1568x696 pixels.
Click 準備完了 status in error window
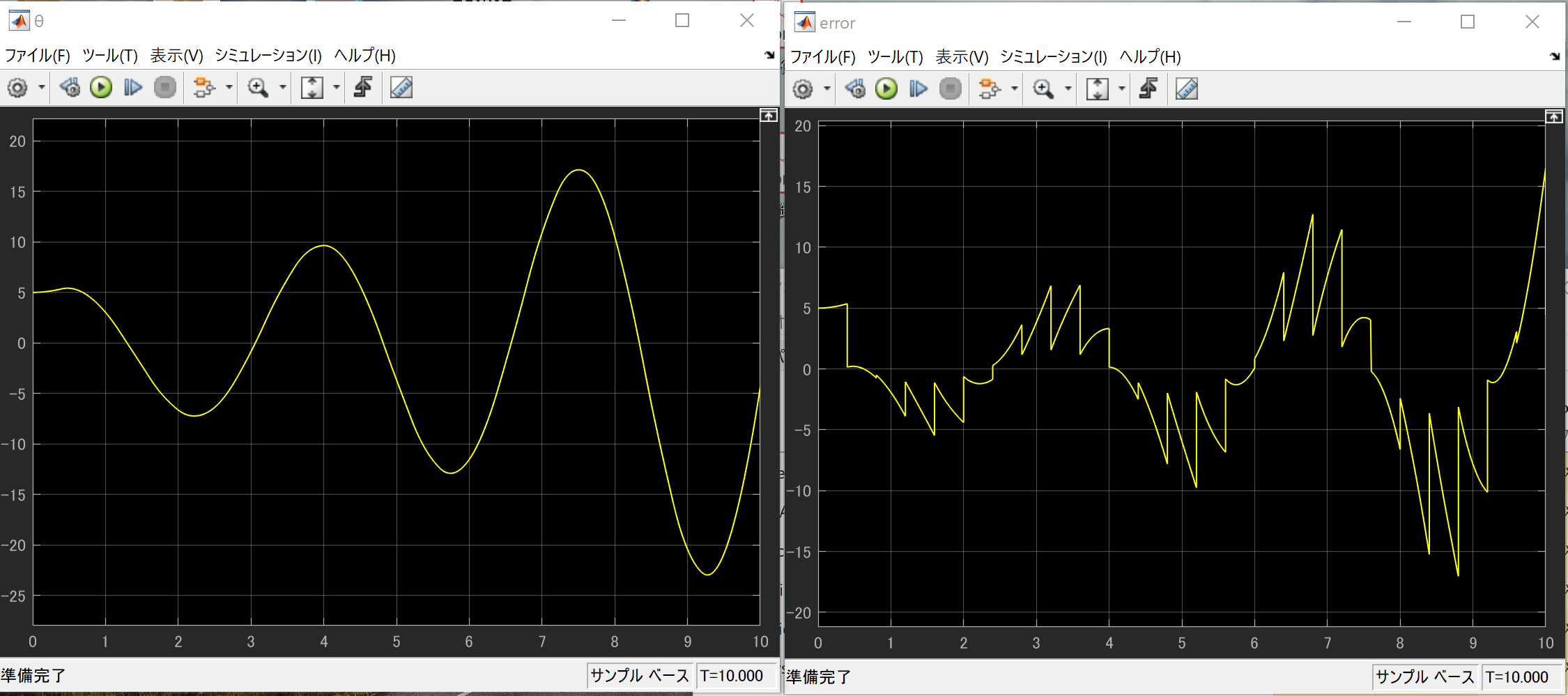point(819,677)
